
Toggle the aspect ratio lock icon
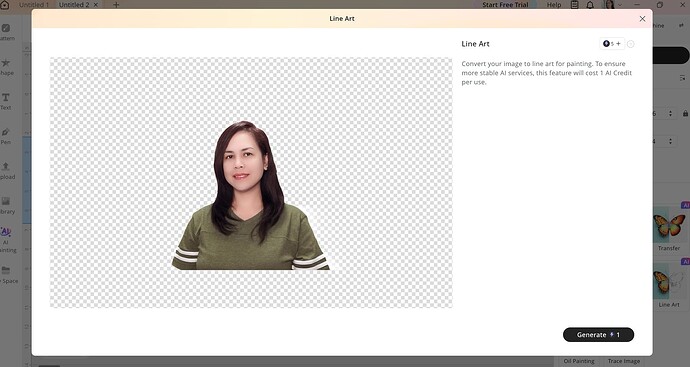[685, 113]
